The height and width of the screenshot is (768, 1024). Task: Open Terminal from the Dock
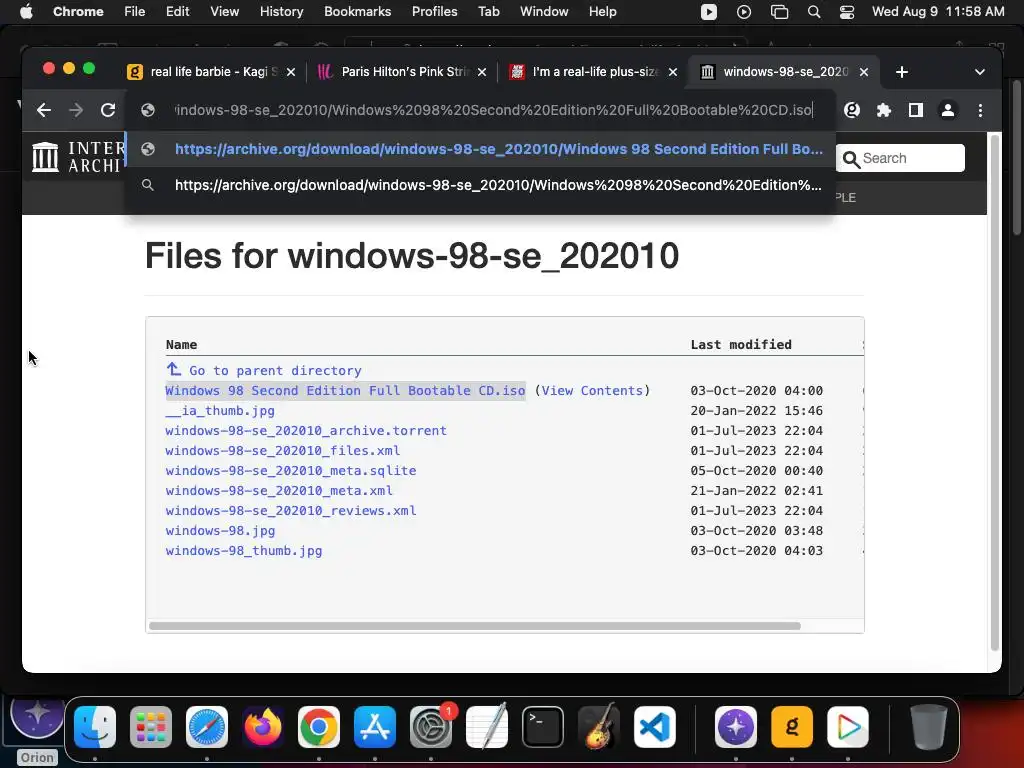(x=543, y=727)
